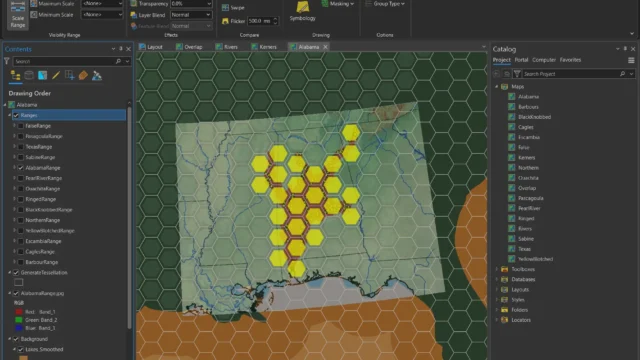Select OuachitaRange layer name

[42, 189]
